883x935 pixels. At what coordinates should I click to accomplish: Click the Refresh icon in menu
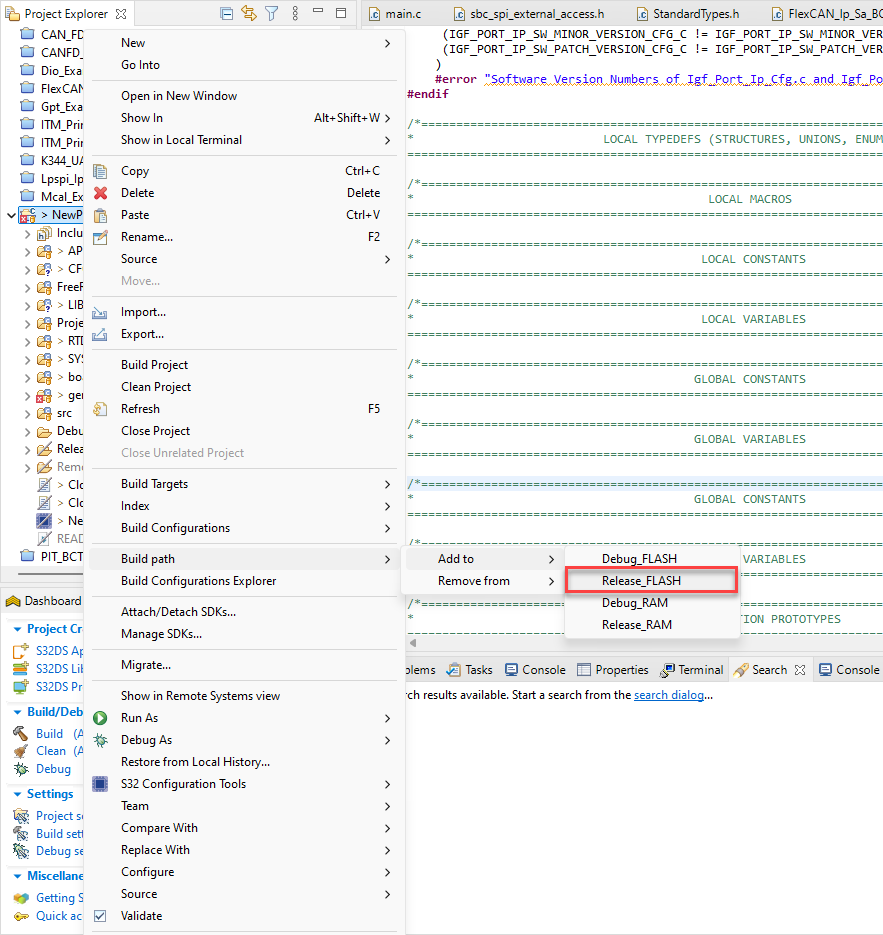tap(100, 409)
